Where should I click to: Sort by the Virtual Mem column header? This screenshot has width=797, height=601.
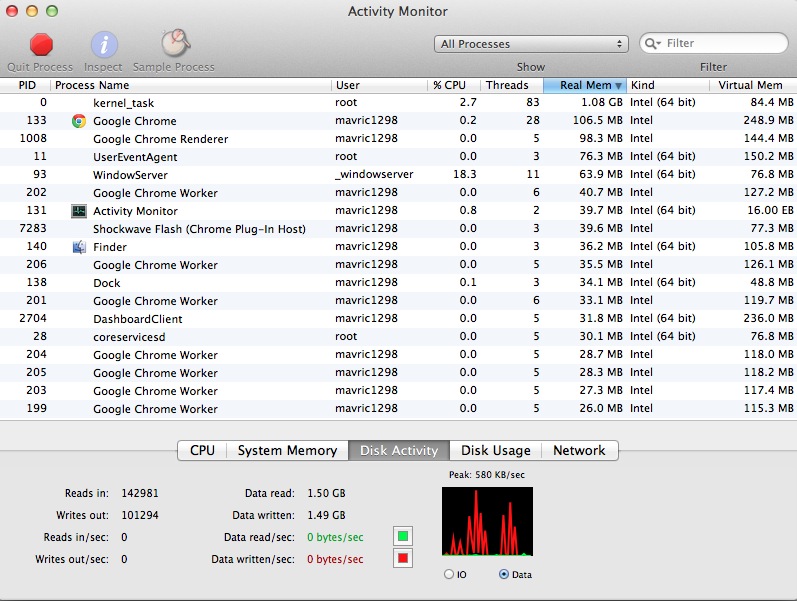point(753,85)
